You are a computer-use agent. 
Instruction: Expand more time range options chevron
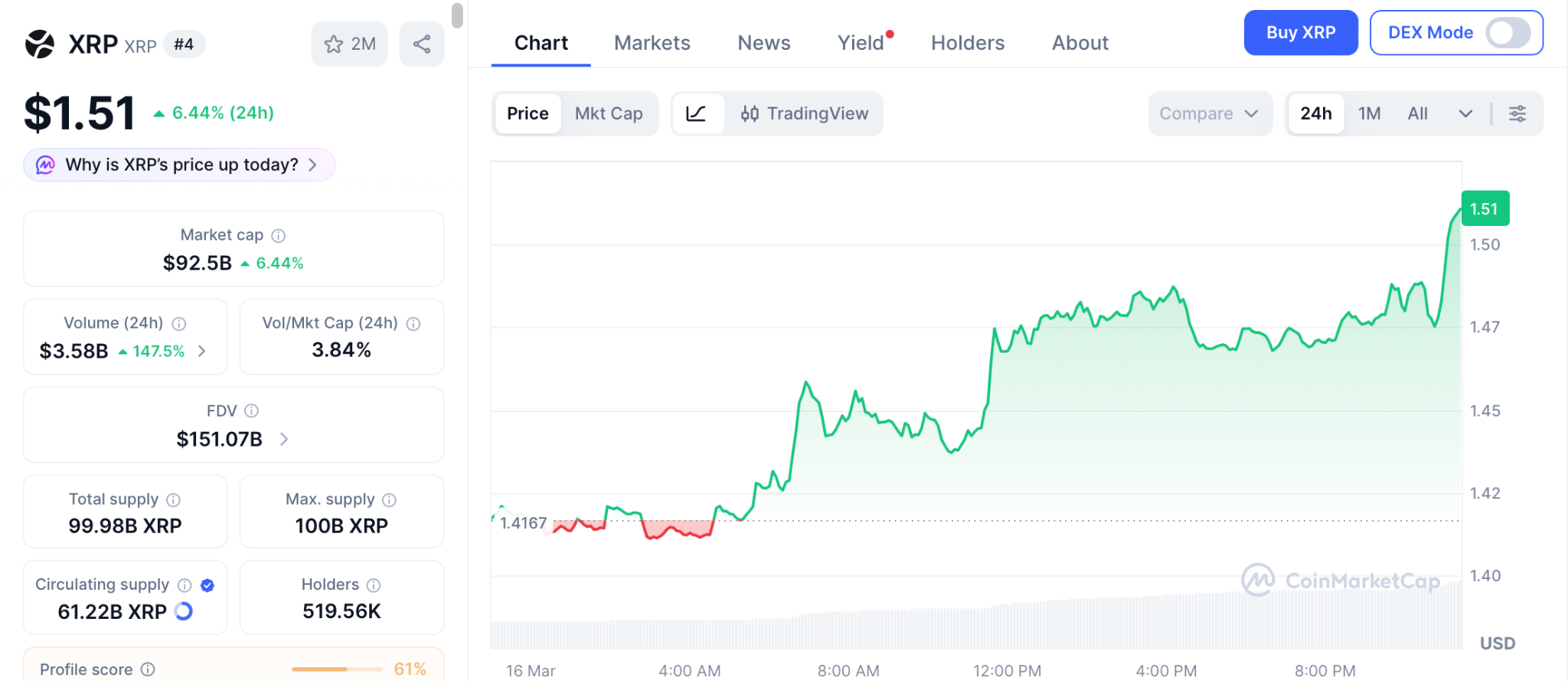pos(1465,113)
